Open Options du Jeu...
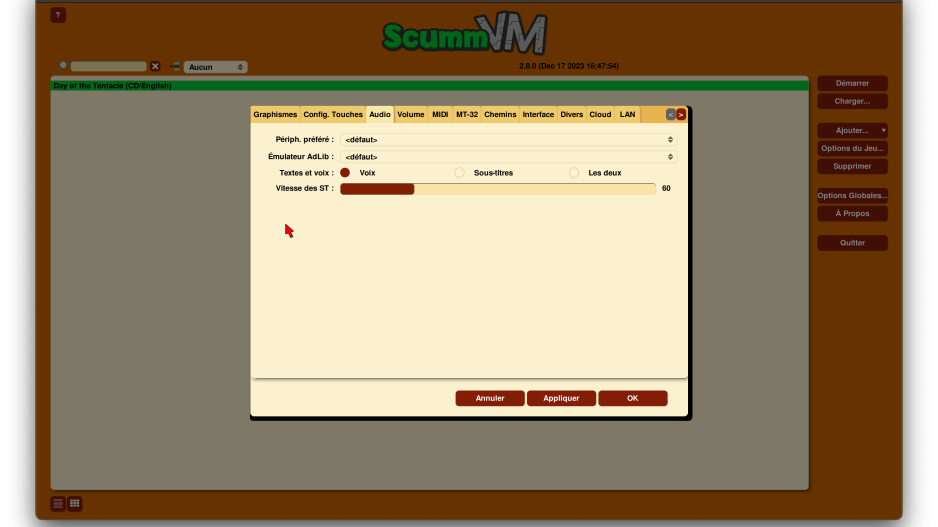 pyautogui.click(x=852, y=148)
